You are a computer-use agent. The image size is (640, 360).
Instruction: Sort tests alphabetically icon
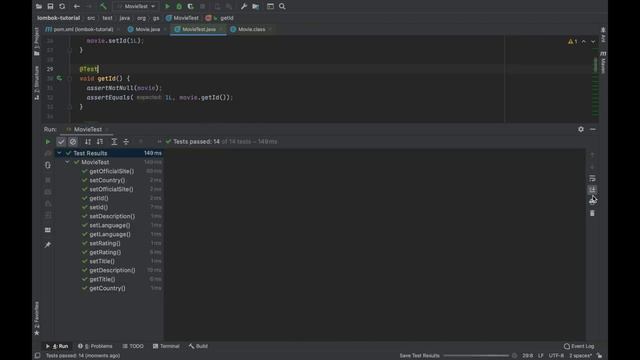coord(88,142)
